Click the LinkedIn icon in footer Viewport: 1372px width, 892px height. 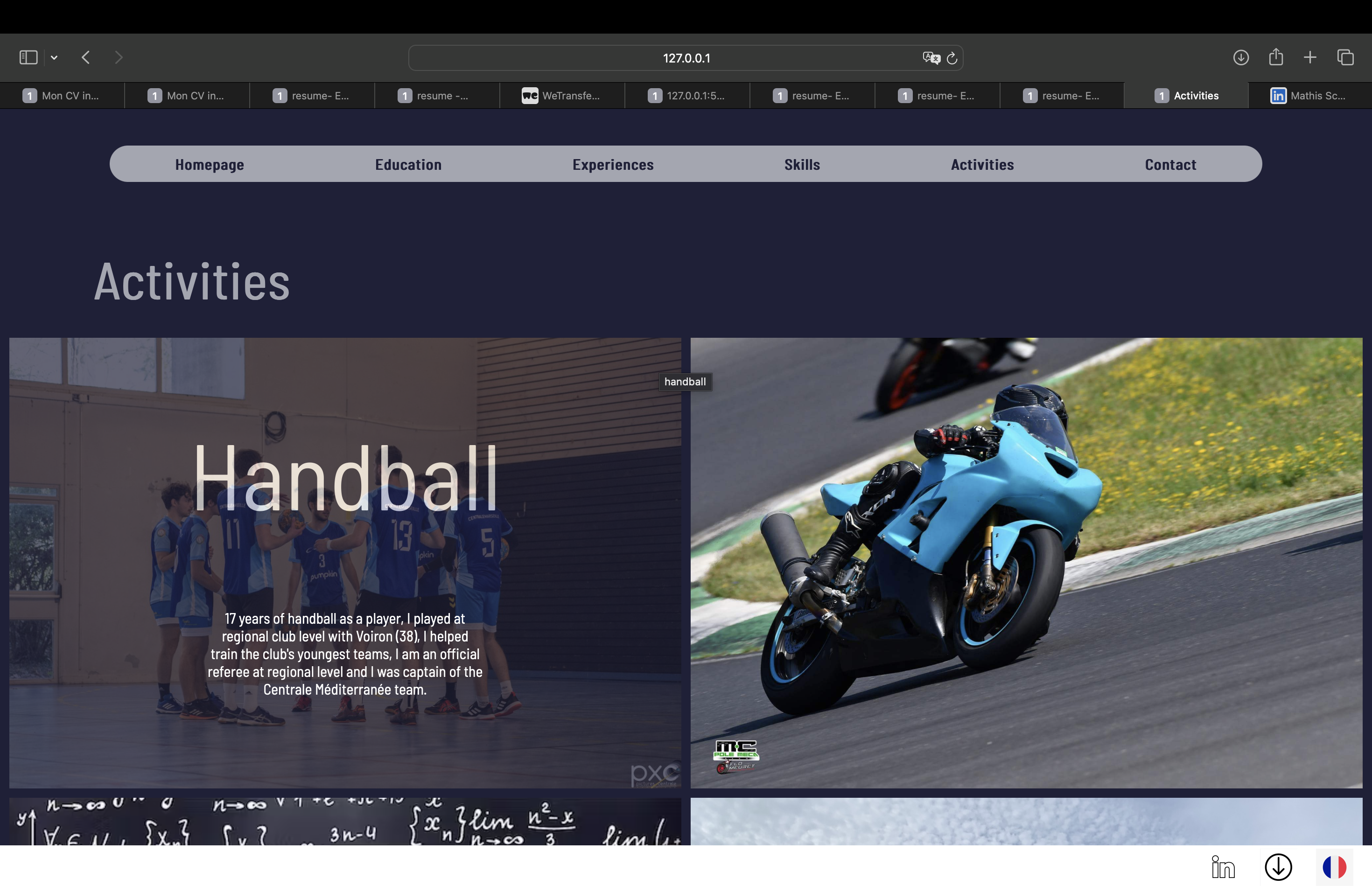1223,867
